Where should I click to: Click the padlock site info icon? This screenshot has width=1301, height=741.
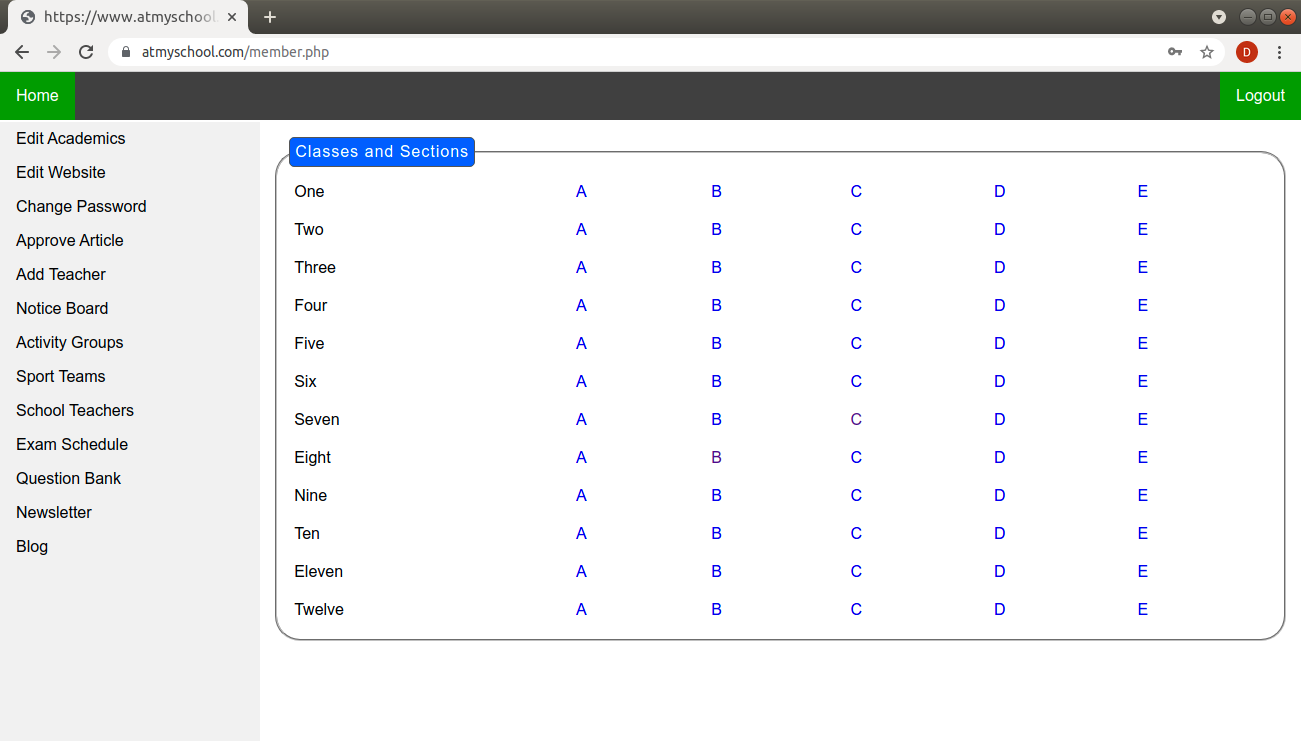[x=126, y=52]
